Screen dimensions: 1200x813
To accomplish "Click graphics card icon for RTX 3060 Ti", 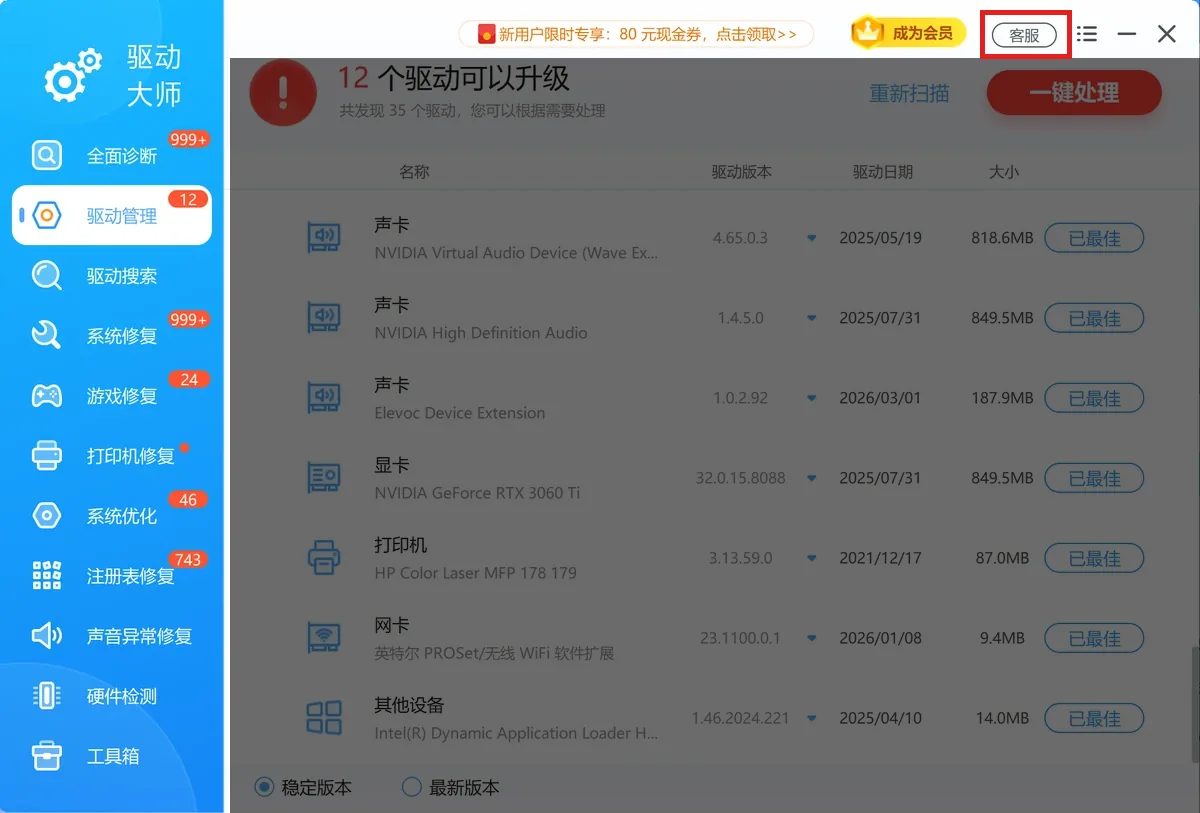I will (323, 478).
